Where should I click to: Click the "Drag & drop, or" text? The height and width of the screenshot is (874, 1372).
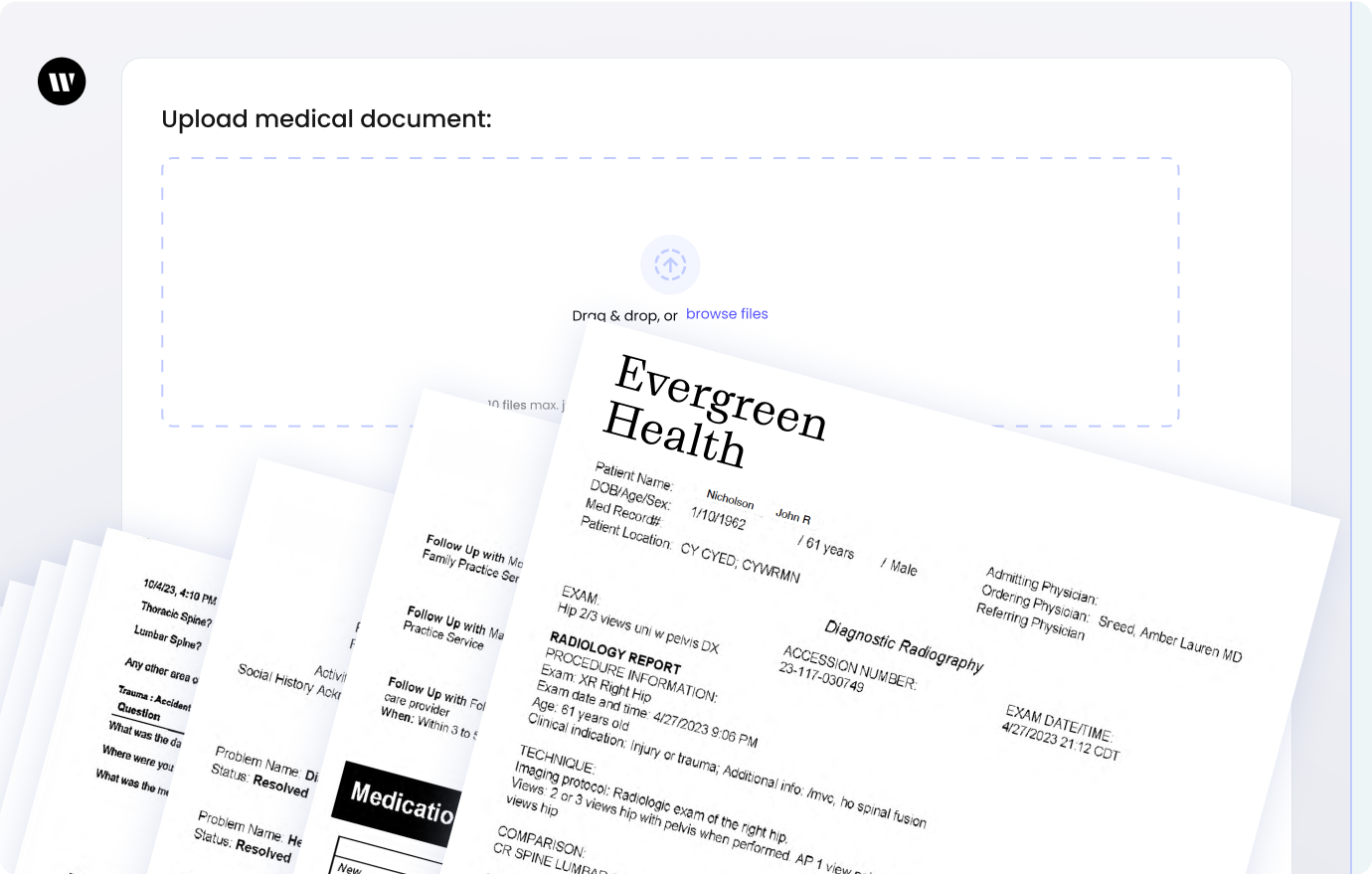(x=624, y=316)
